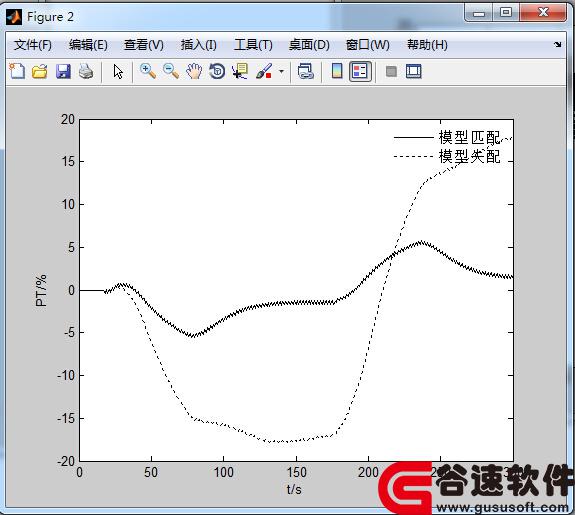Open a file with the folder icon
575x515 pixels.
40,71
